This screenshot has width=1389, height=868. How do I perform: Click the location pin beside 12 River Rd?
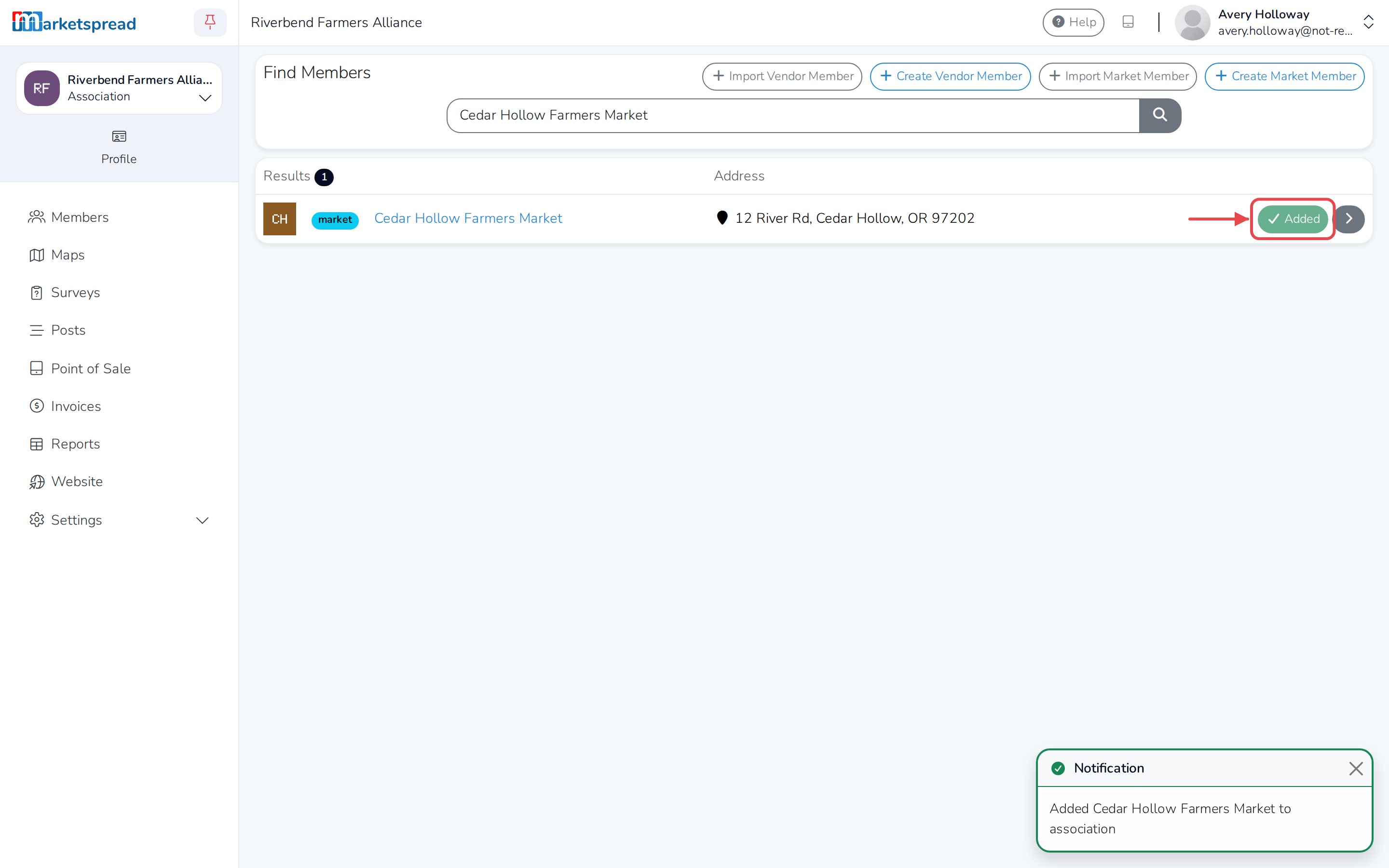(722, 218)
